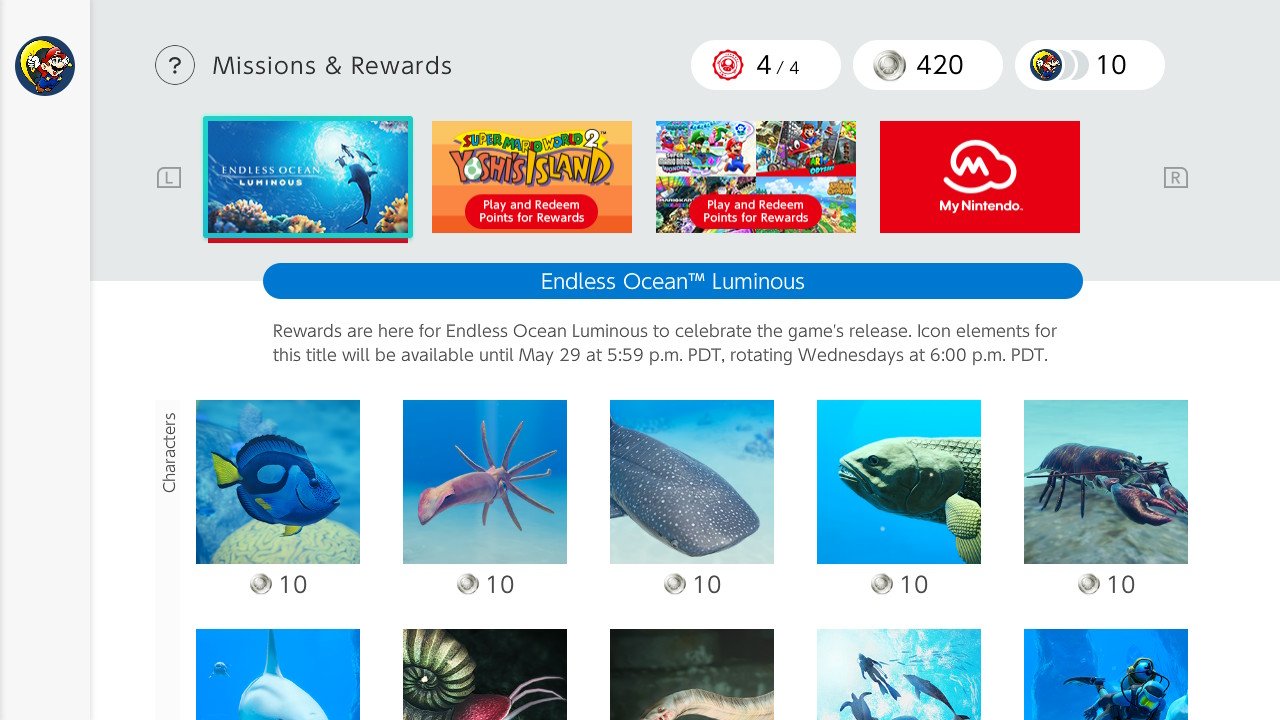Select the scuba diver icon
This screenshot has height=720, width=1280.
tap(1106, 674)
